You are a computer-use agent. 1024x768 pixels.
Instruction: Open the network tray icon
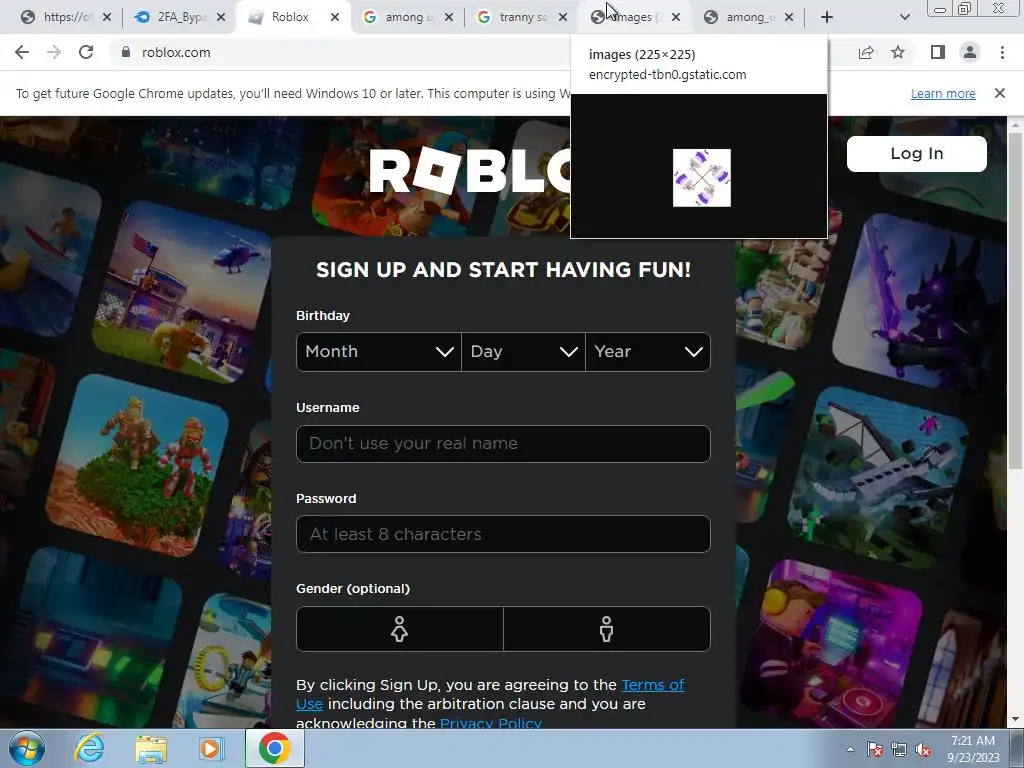tap(899, 749)
